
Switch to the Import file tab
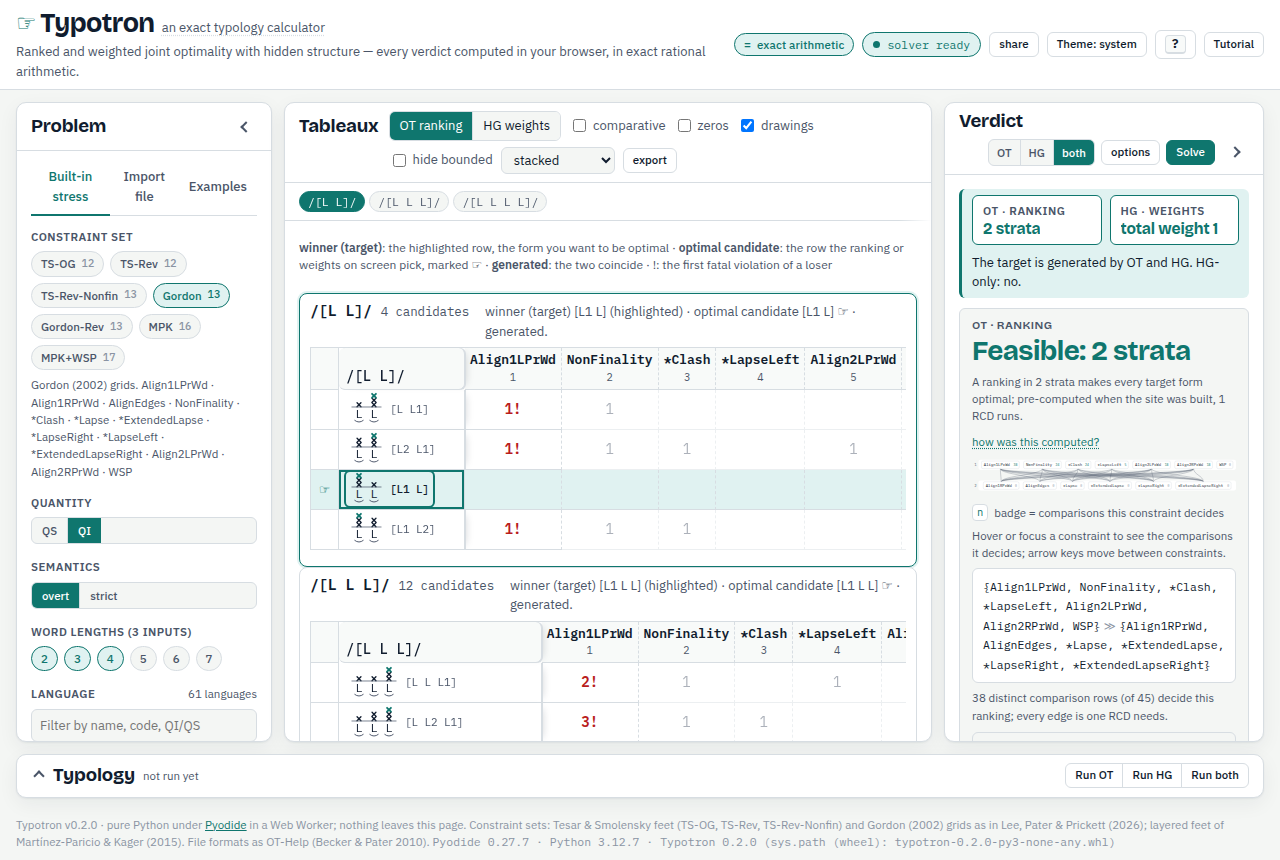[x=144, y=187]
